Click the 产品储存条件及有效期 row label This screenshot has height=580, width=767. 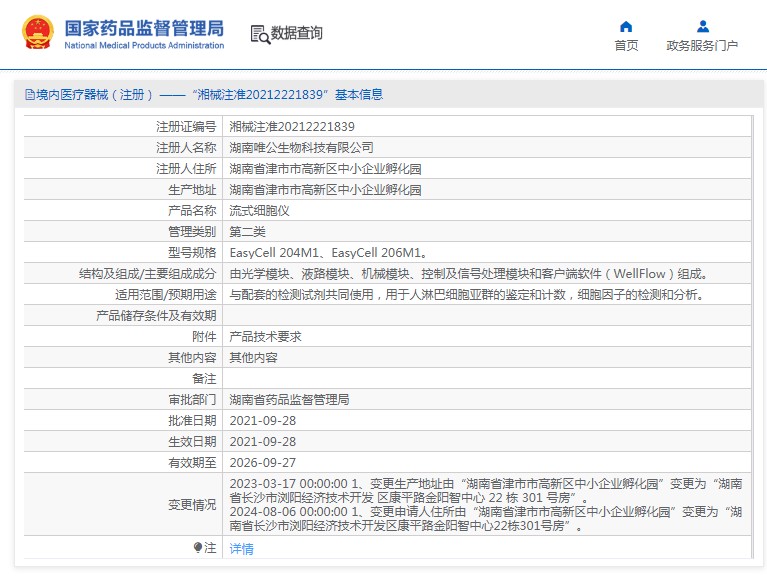point(156,316)
